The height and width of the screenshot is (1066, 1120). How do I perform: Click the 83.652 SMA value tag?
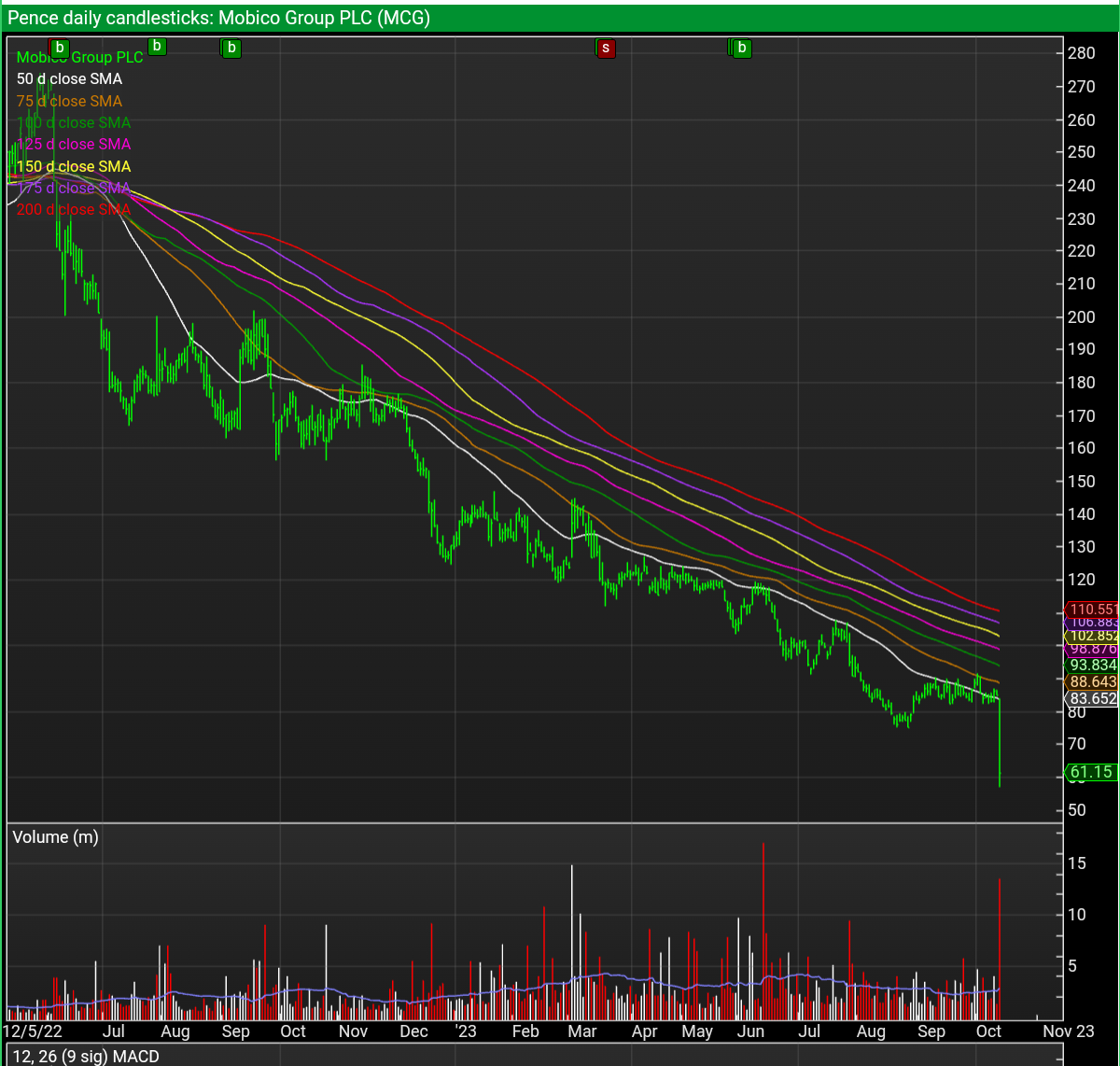[1092, 698]
